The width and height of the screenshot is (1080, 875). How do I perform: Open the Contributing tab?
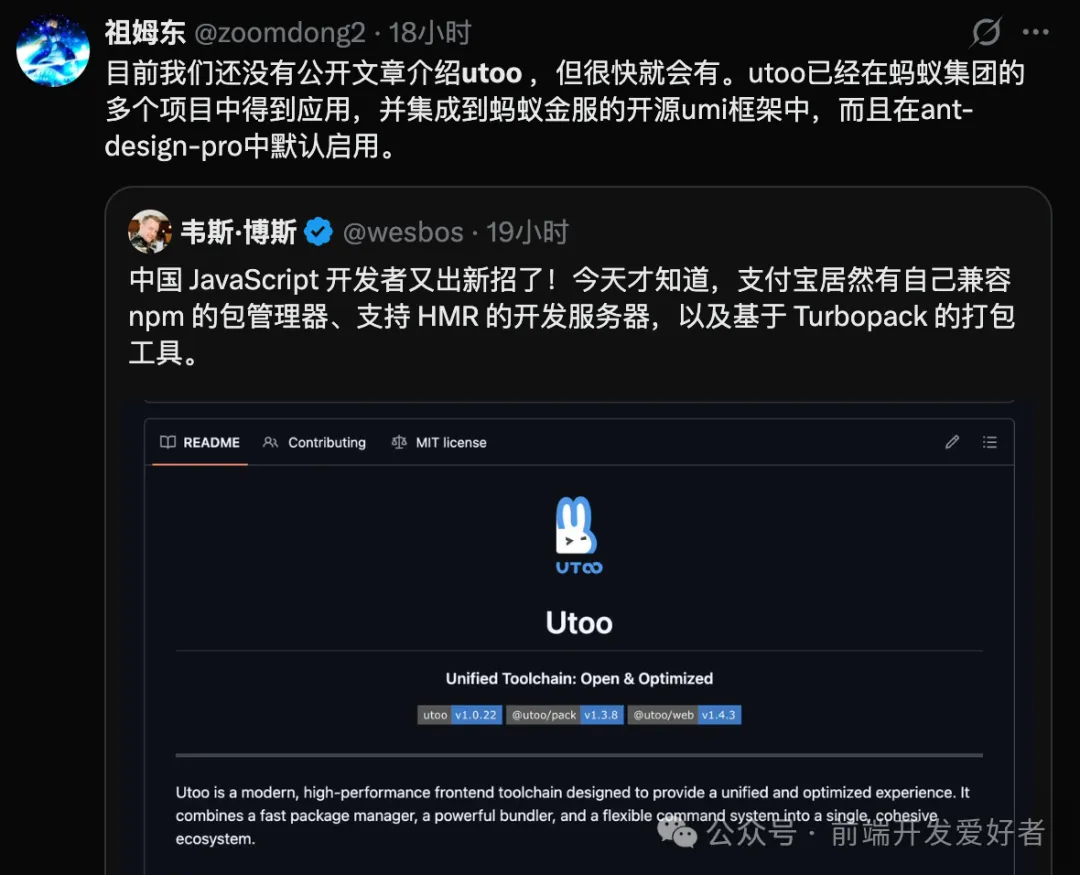[x=314, y=442]
